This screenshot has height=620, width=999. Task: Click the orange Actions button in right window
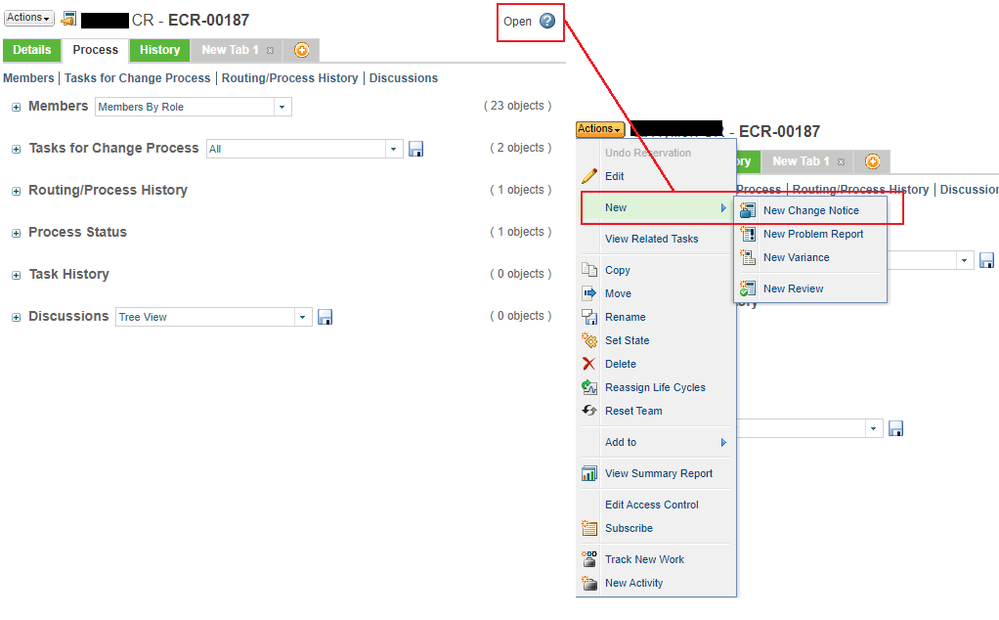click(600, 129)
